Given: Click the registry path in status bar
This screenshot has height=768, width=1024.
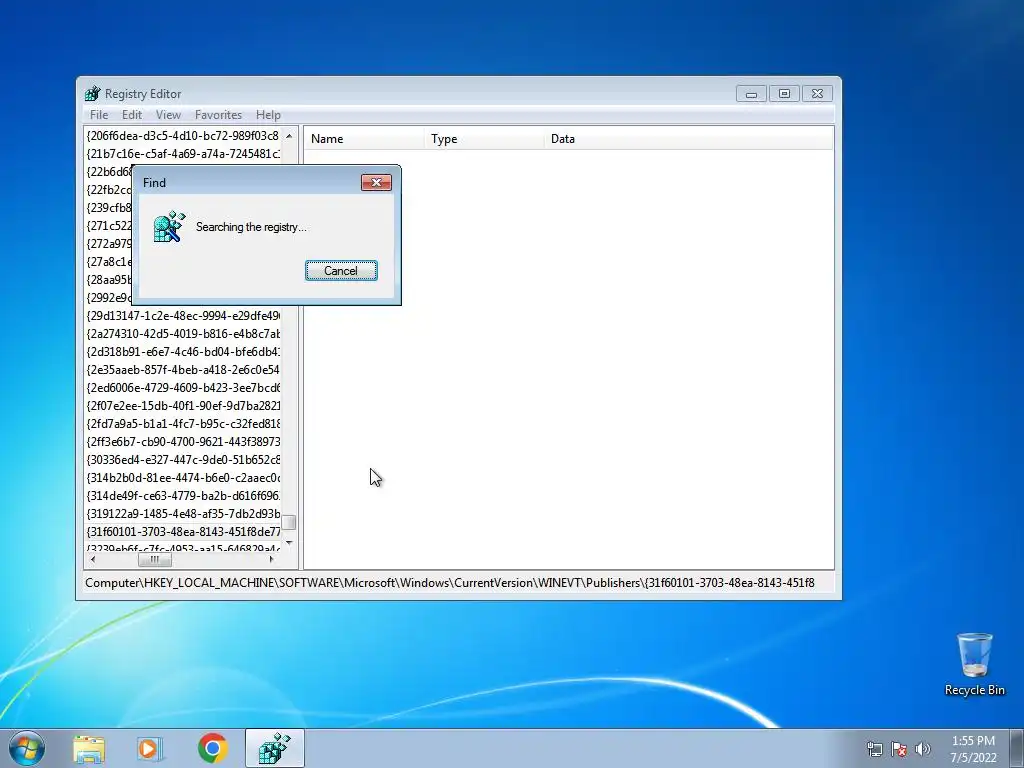Looking at the screenshot, I should [449, 583].
